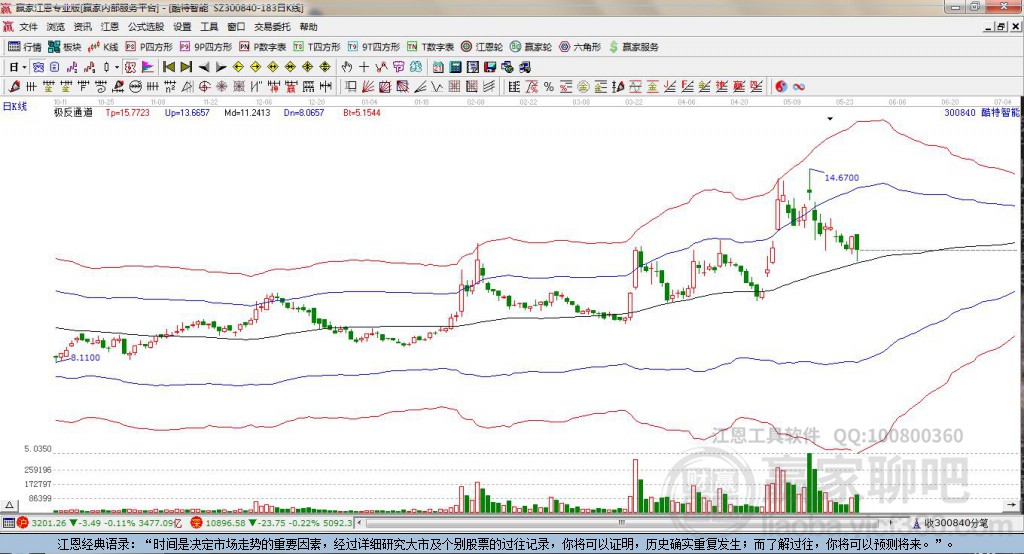Click the black left arrow icon
Screen dimensions: 1024x554
(x=204, y=67)
